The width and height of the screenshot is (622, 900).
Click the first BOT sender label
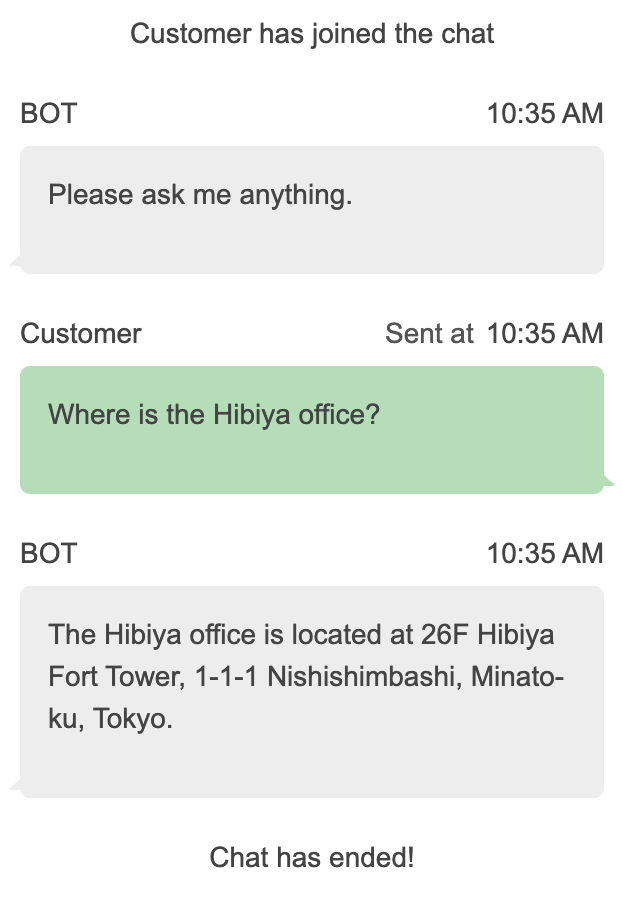48,114
